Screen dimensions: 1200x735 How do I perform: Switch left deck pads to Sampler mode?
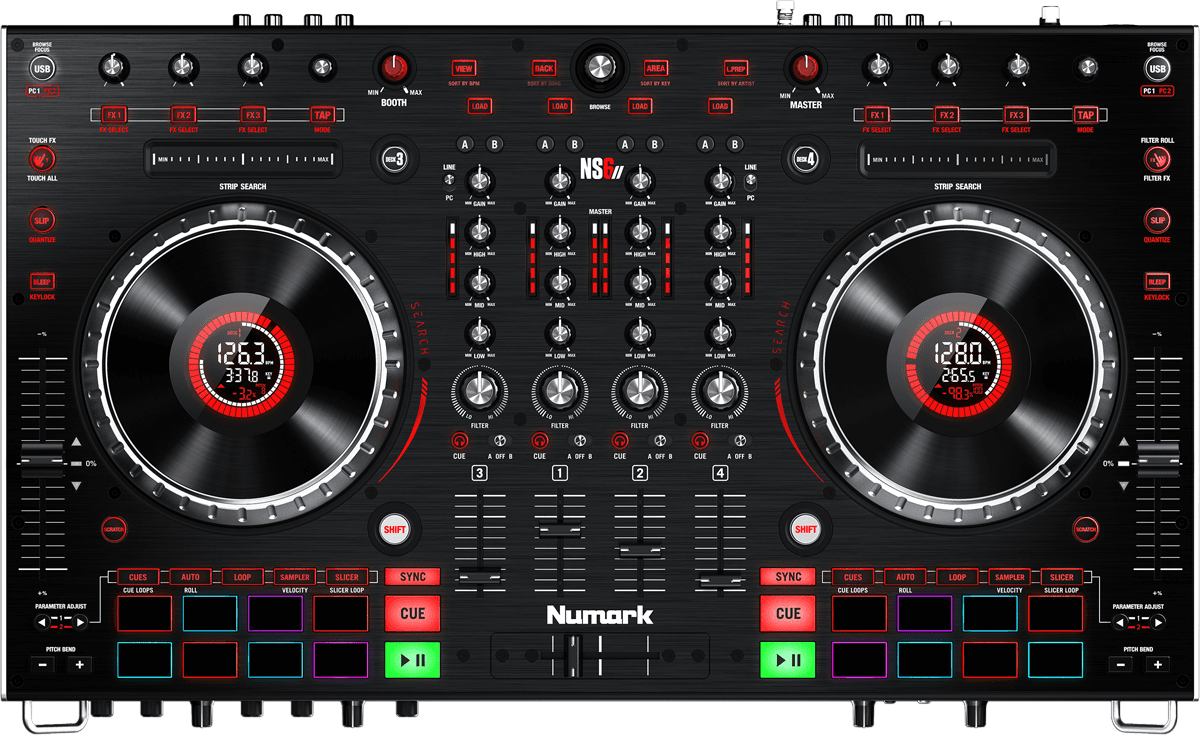point(294,577)
